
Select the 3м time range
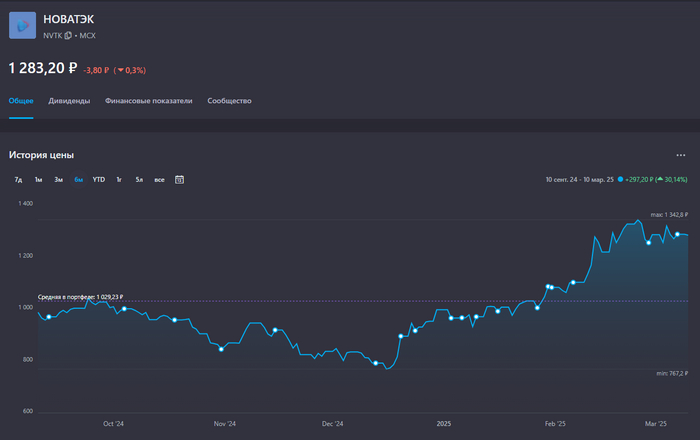58,180
